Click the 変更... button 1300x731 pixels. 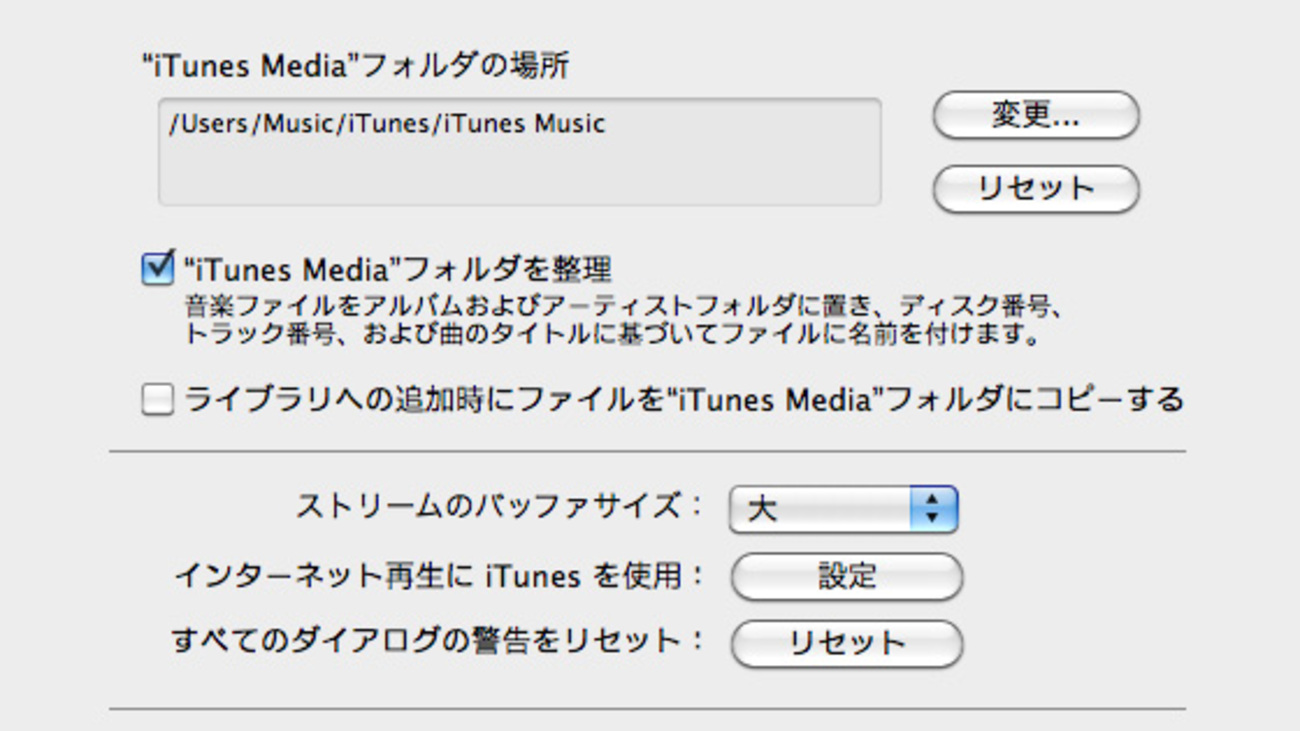coord(1036,115)
